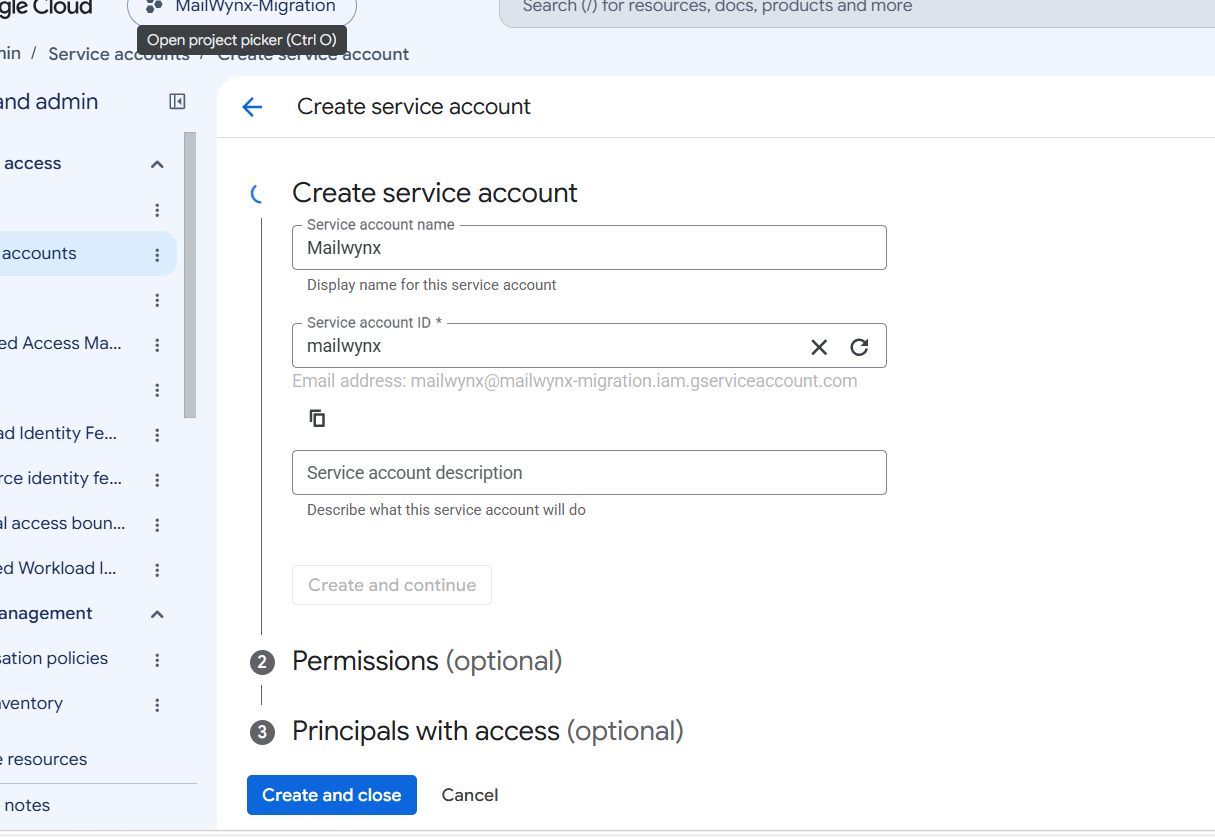Collapse the access section chevron in sidebar

coord(157,164)
